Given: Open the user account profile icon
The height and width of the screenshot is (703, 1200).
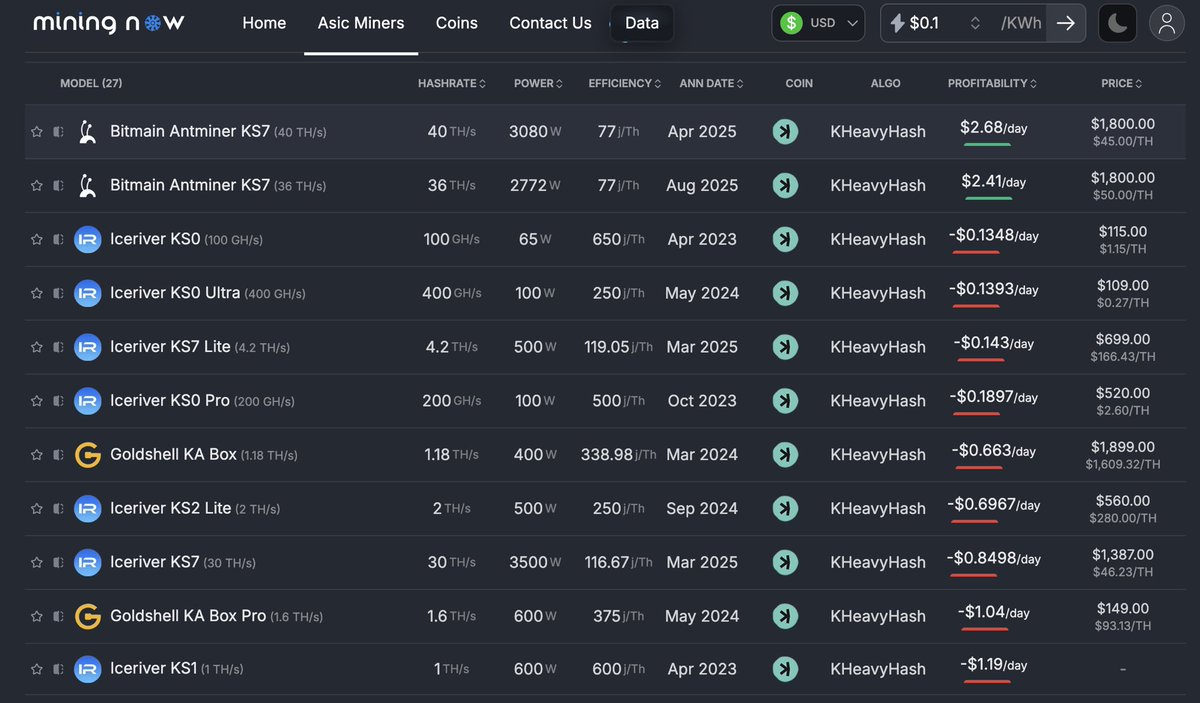Looking at the screenshot, I should point(1166,23).
